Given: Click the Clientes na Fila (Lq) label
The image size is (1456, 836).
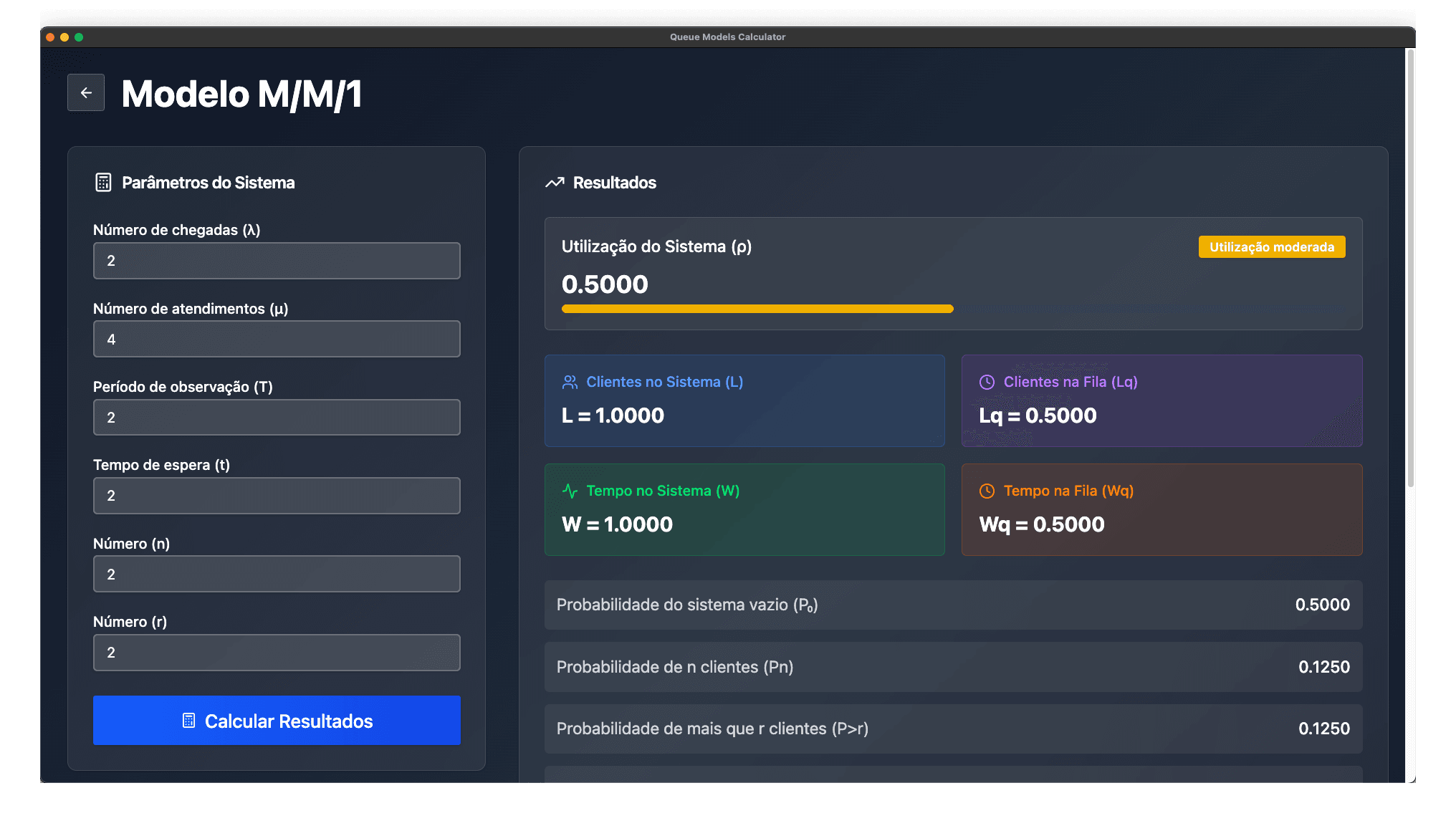Looking at the screenshot, I should point(1071,383).
